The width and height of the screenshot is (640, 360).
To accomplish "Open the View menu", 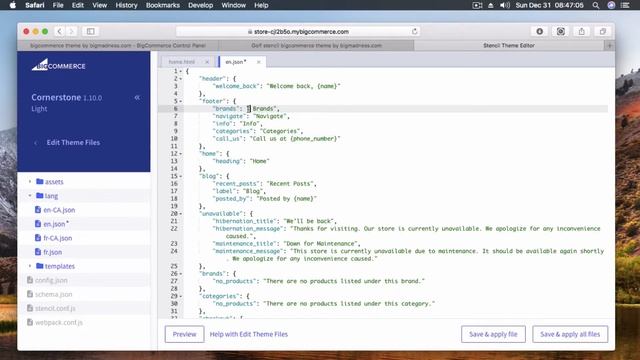I will tap(99, 5).
